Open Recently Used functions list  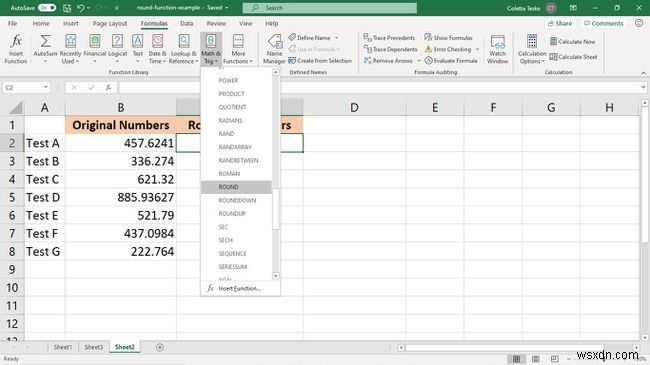click(70, 49)
